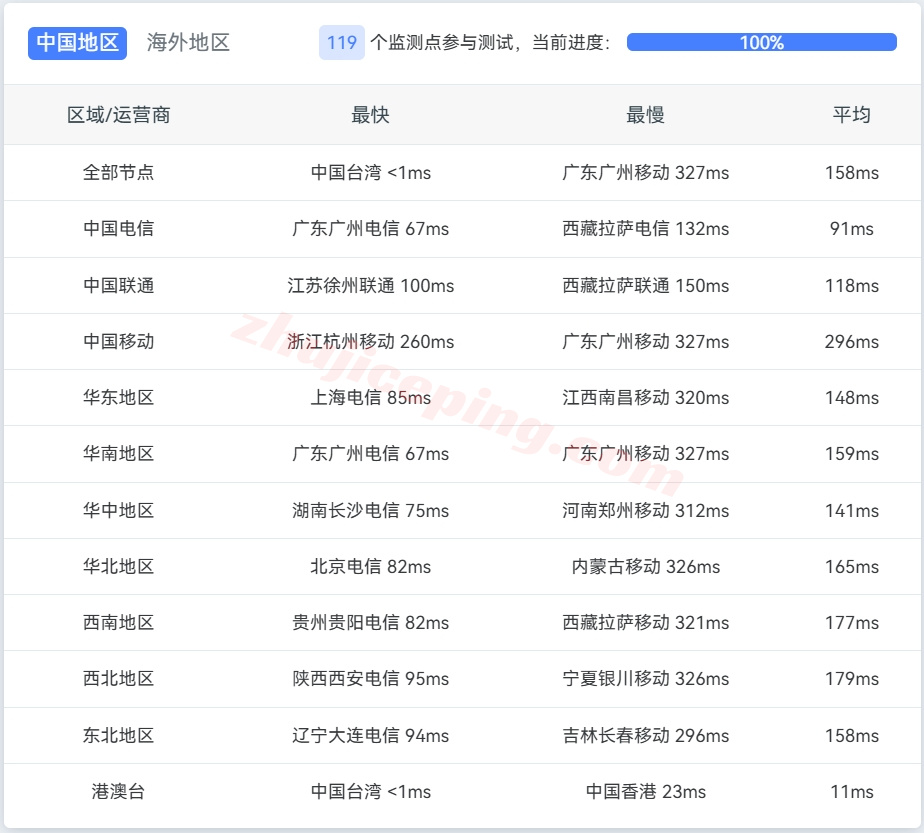Select the 华东地区 row label
Image resolution: width=924 pixels, height=833 pixels.
pos(118,398)
